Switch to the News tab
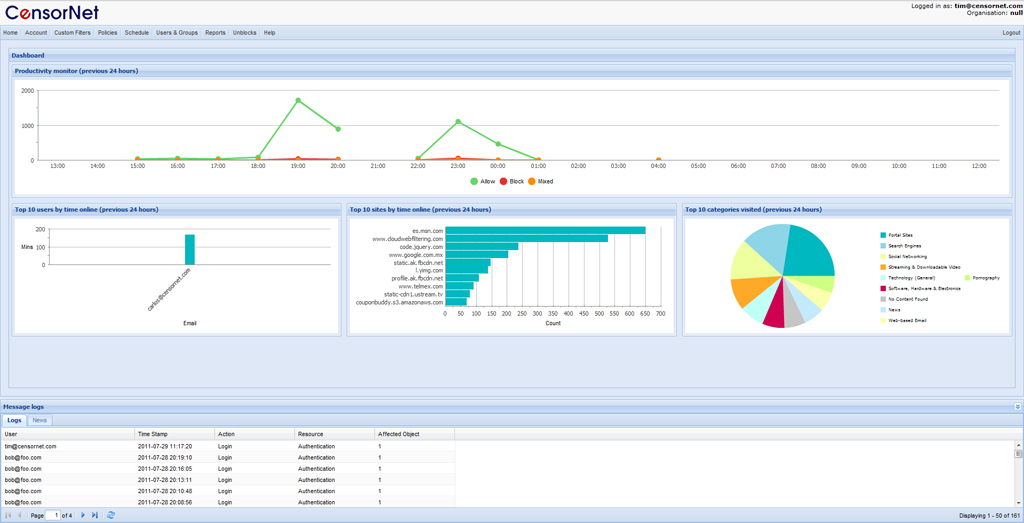Viewport: 1024px width, 523px height. coord(40,420)
